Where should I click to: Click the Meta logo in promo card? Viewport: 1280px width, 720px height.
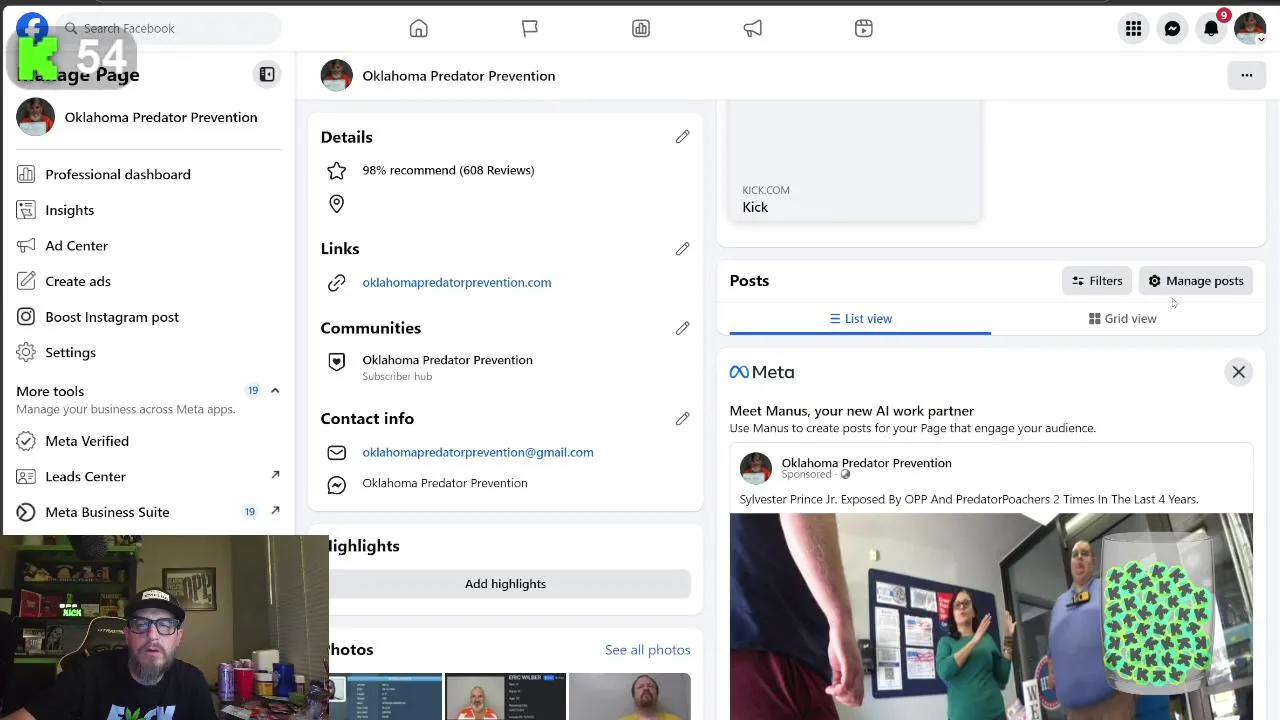click(762, 372)
